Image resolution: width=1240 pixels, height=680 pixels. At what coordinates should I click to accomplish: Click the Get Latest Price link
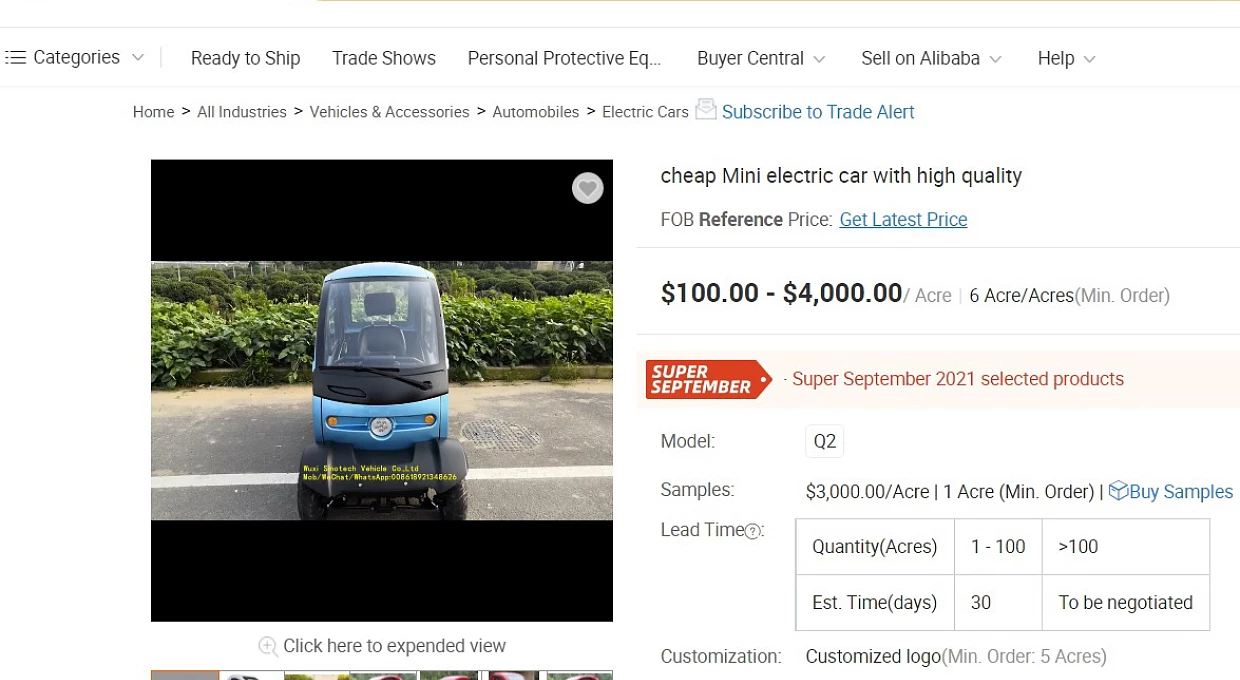(x=903, y=220)
